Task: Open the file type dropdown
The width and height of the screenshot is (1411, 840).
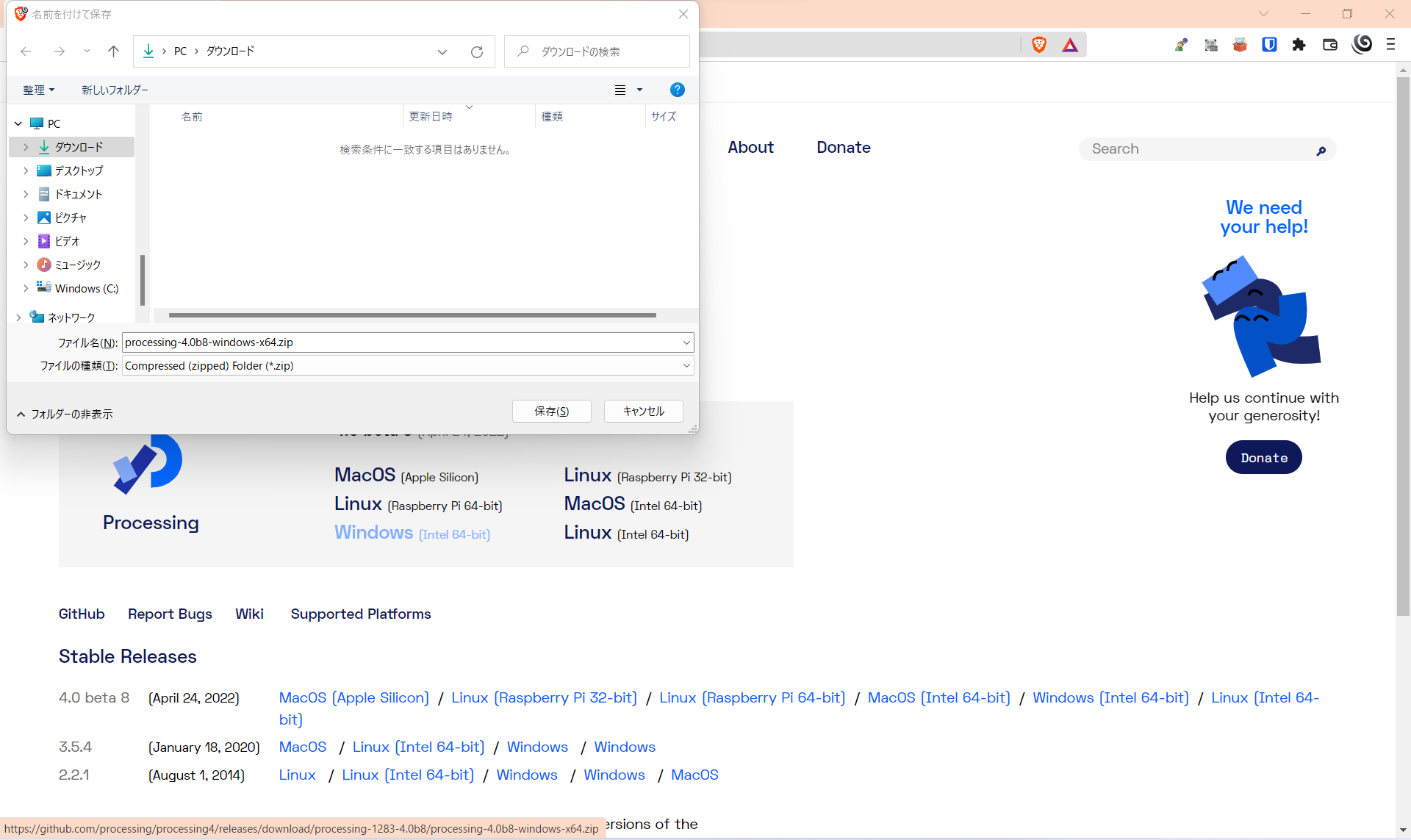Action: (x=686, y=366)
